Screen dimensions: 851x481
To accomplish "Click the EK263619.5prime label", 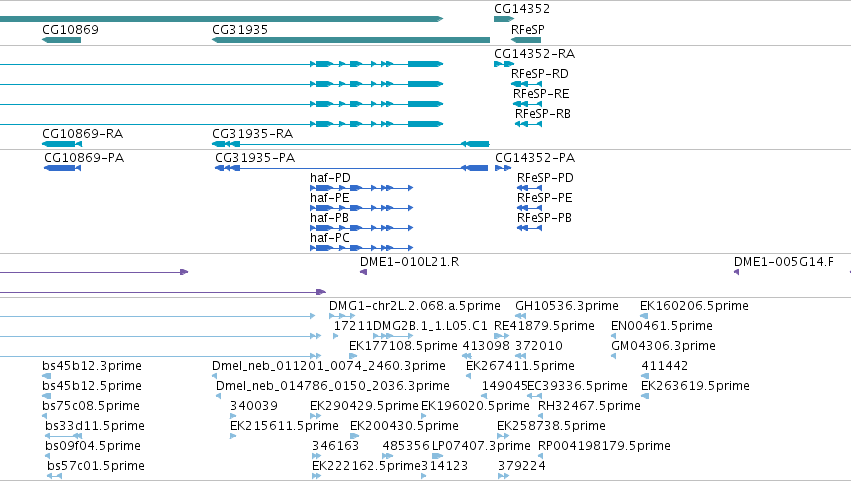I will pyautogui.click(x=695, y=387).
